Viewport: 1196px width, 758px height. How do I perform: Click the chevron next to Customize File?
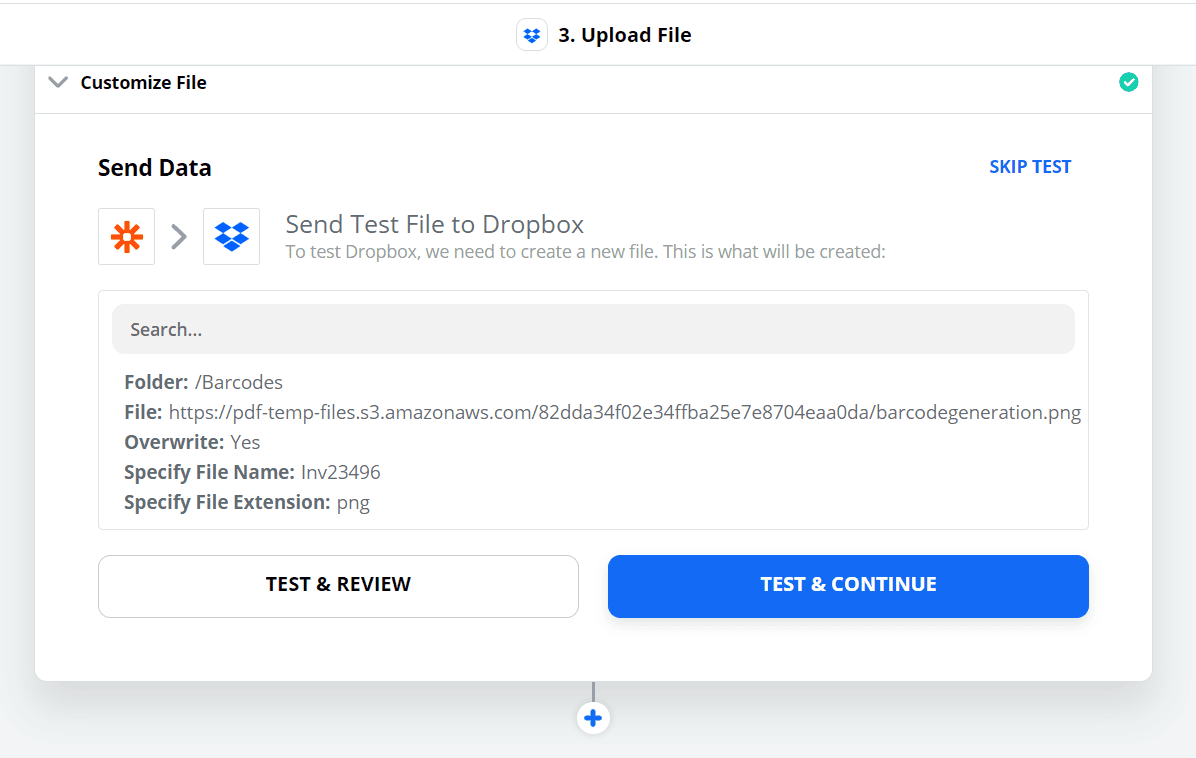[58, 82]
